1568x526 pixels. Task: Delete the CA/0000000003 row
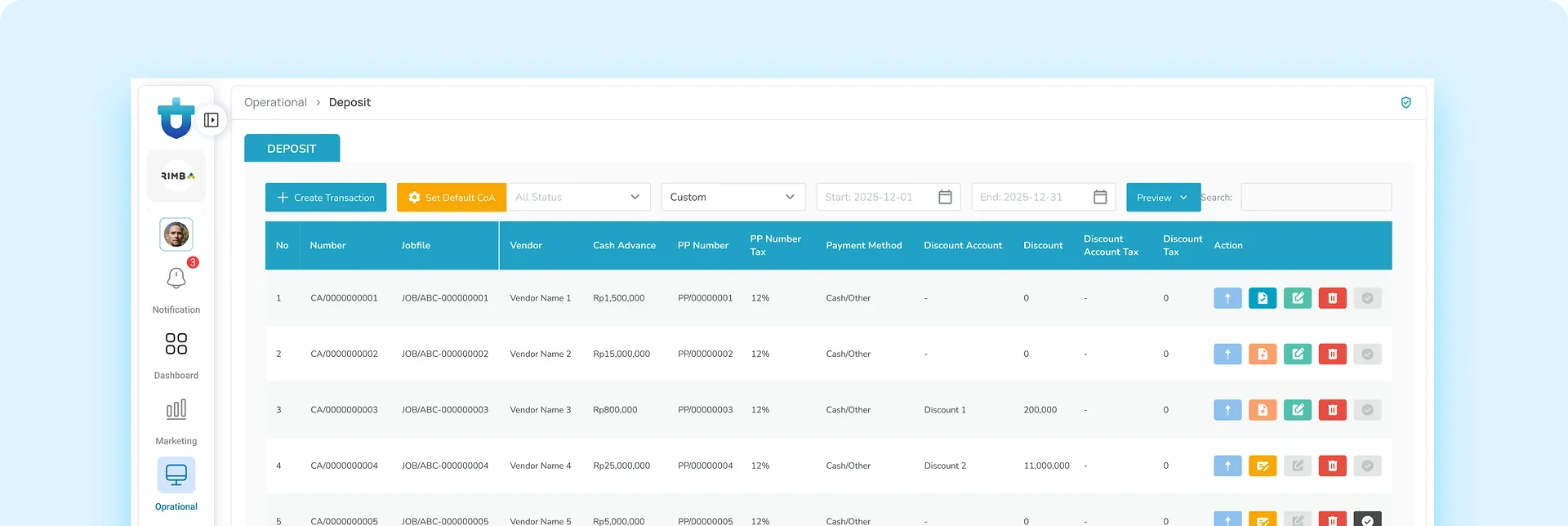(1333, 410)
